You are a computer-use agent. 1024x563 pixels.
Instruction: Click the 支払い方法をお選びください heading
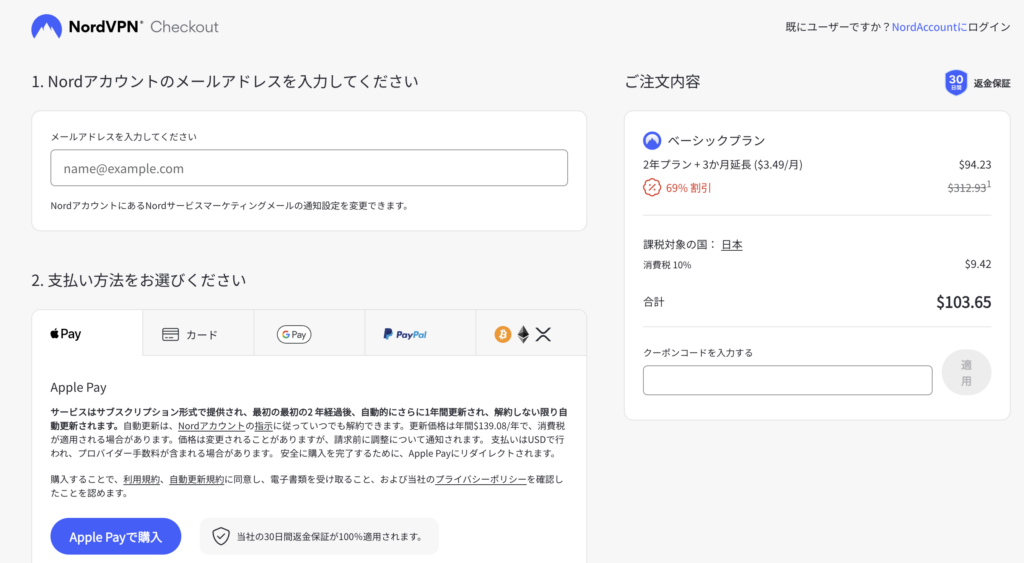point(138,280)
